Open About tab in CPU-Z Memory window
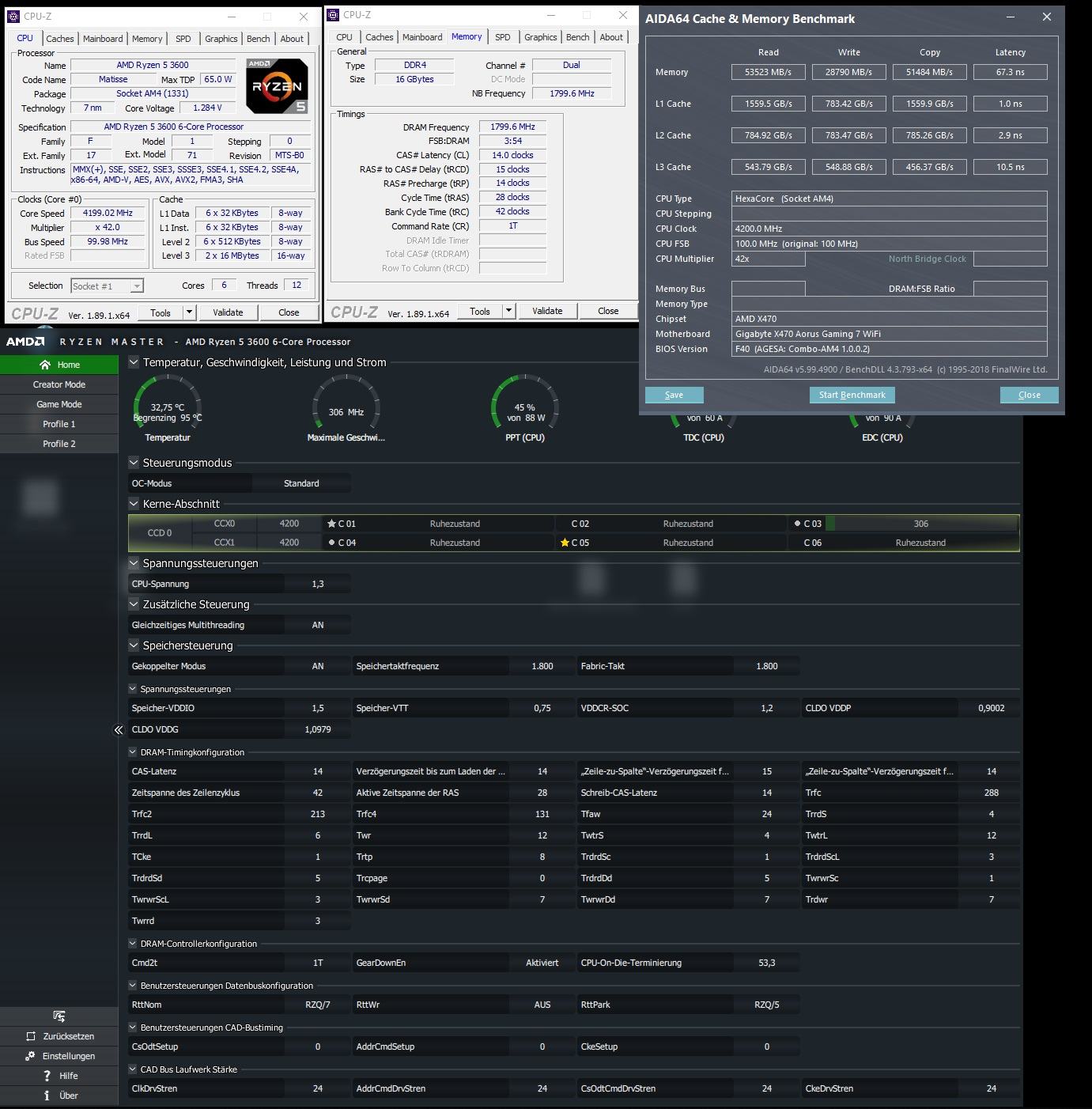The width and height of the screenshot is (1092, 1109). 610,37
